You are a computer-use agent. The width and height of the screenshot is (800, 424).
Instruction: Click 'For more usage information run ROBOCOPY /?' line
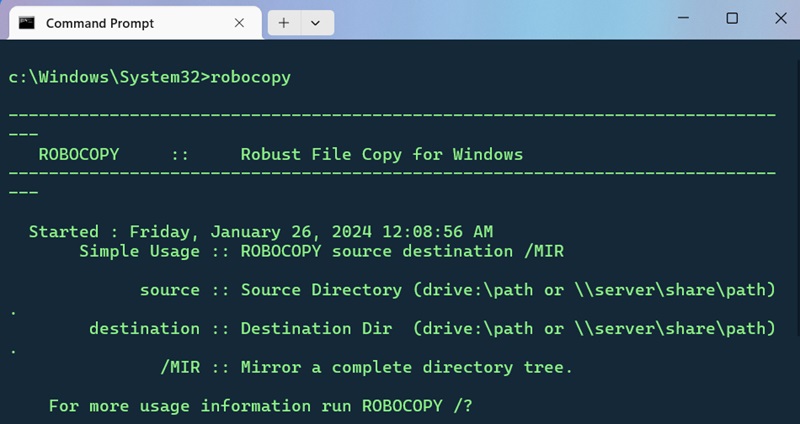pyautogui.click(x=261, y=406)
